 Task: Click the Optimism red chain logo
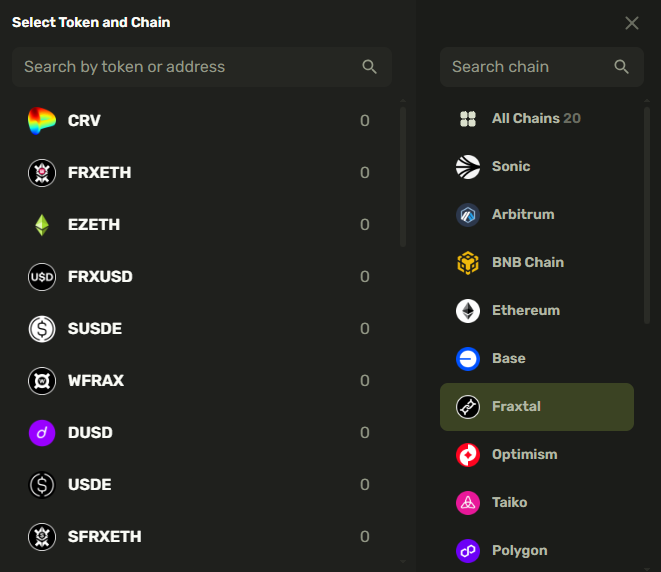coord(468,455)
